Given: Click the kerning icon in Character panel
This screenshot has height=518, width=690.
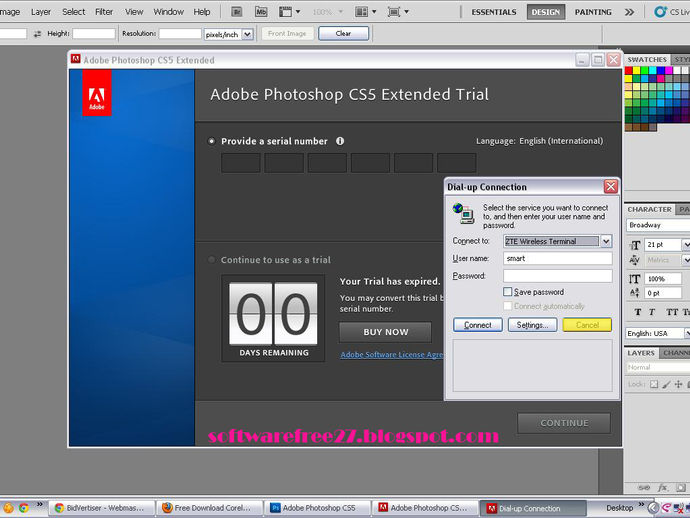Looking at the screenshot, I should coord(634,260).
